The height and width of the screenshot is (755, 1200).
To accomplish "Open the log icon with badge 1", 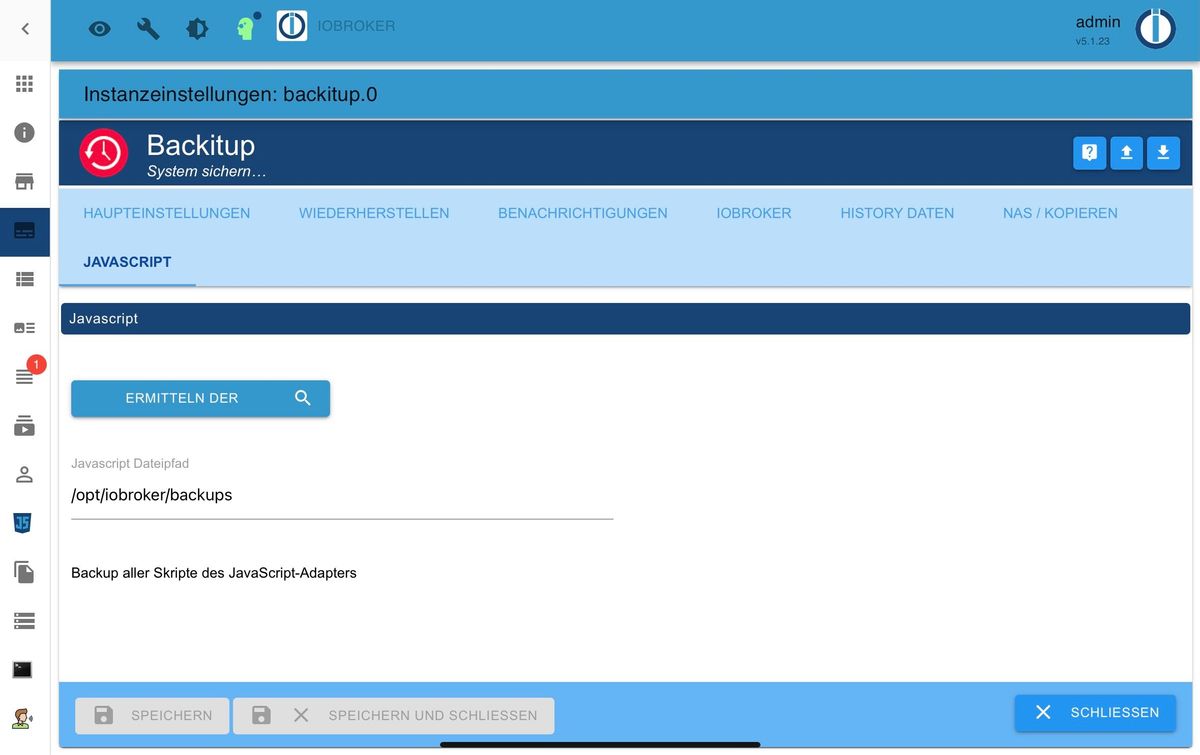I will (x=24, y=375).
